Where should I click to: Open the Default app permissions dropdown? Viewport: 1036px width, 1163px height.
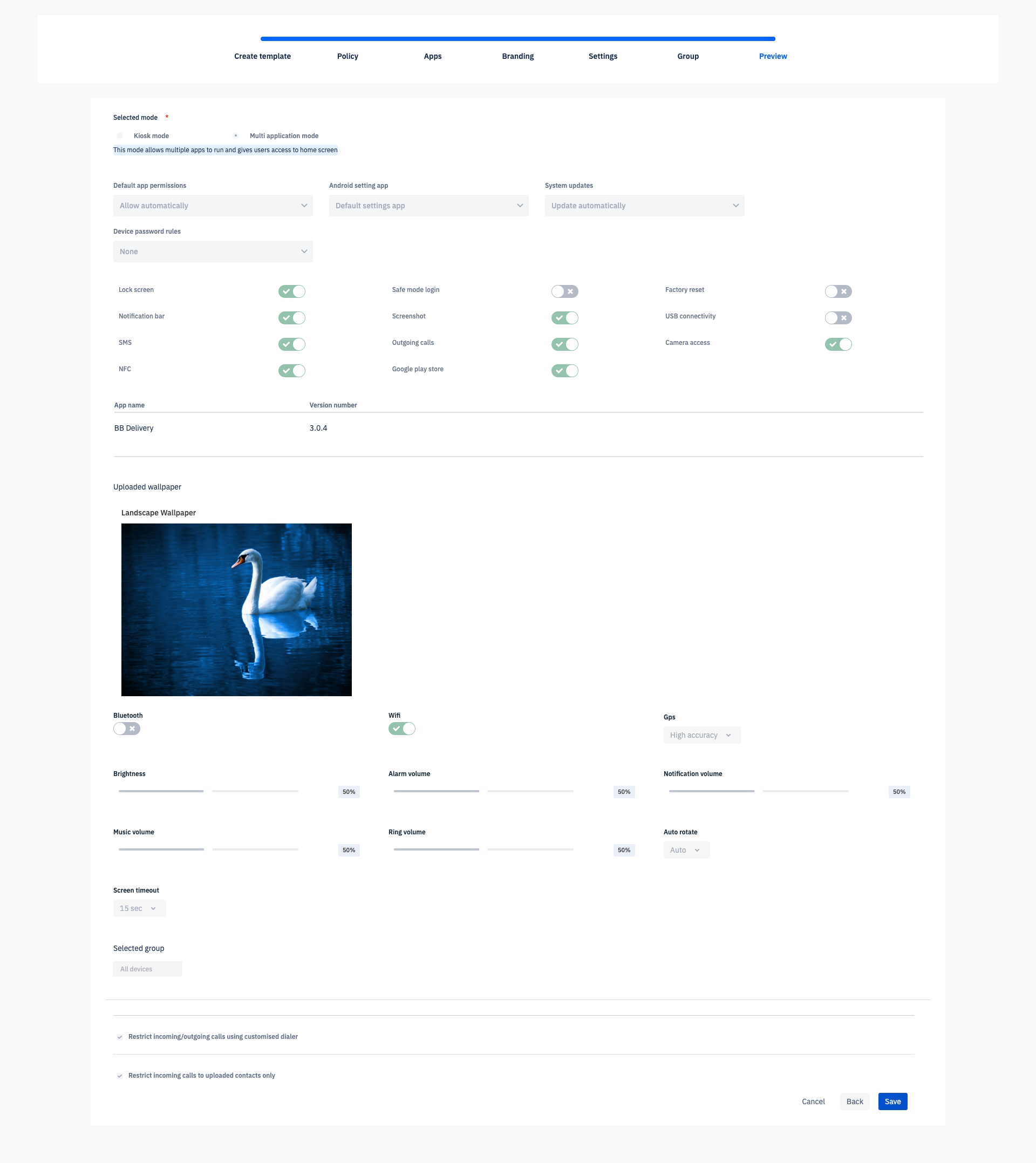point(213,206)
